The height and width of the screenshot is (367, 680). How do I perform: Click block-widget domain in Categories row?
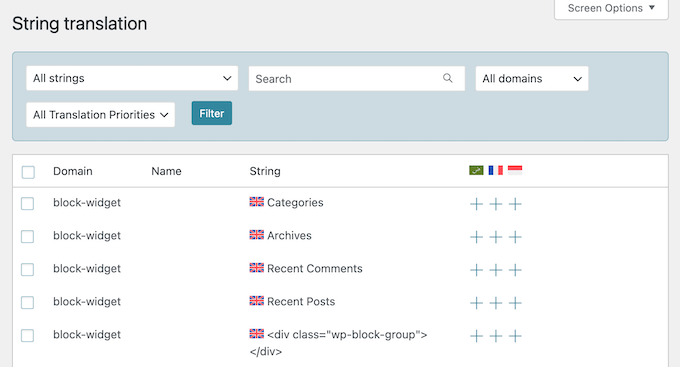coord(87,203)
